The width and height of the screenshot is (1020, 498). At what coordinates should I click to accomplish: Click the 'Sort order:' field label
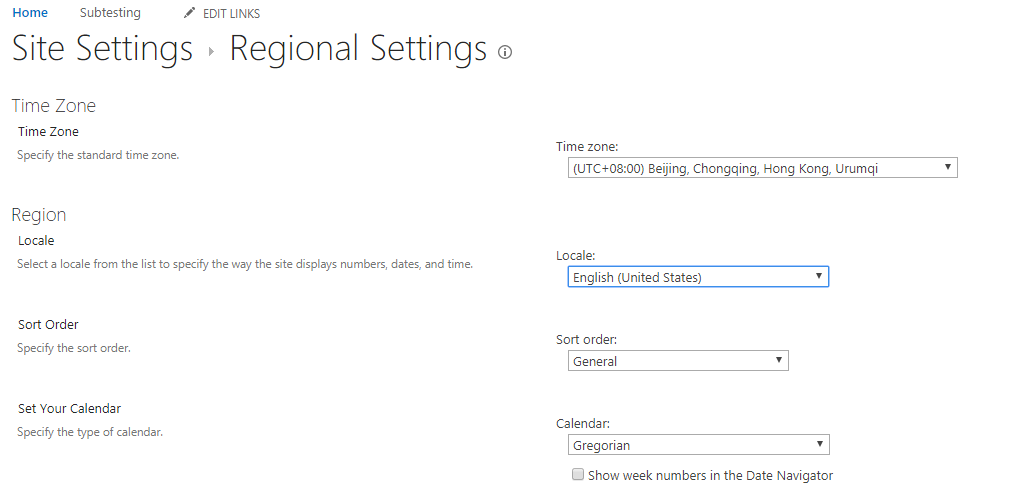[587, 339]
